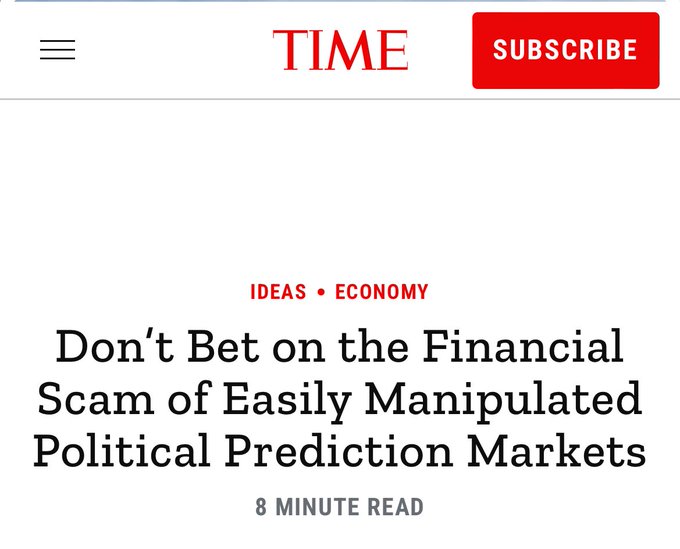Open the hamburger navigation menu
Screen dimensions: 680x549
click(x=57, y=50)
